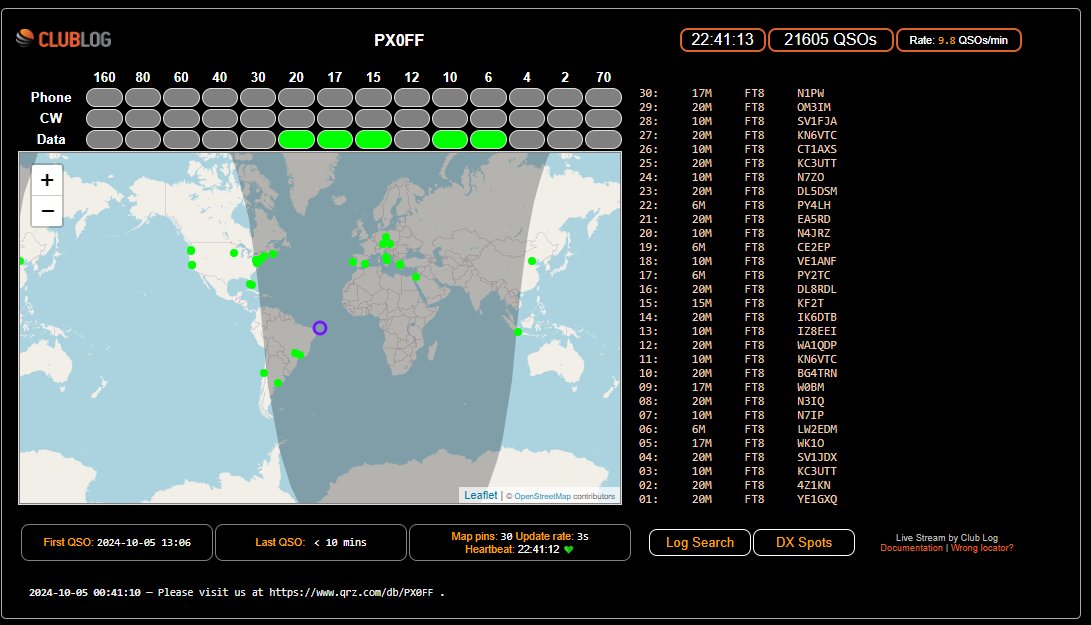Click the qrz.com visit message text
This screenshot has height=625, width=1091.
click(x=237, y=592)
